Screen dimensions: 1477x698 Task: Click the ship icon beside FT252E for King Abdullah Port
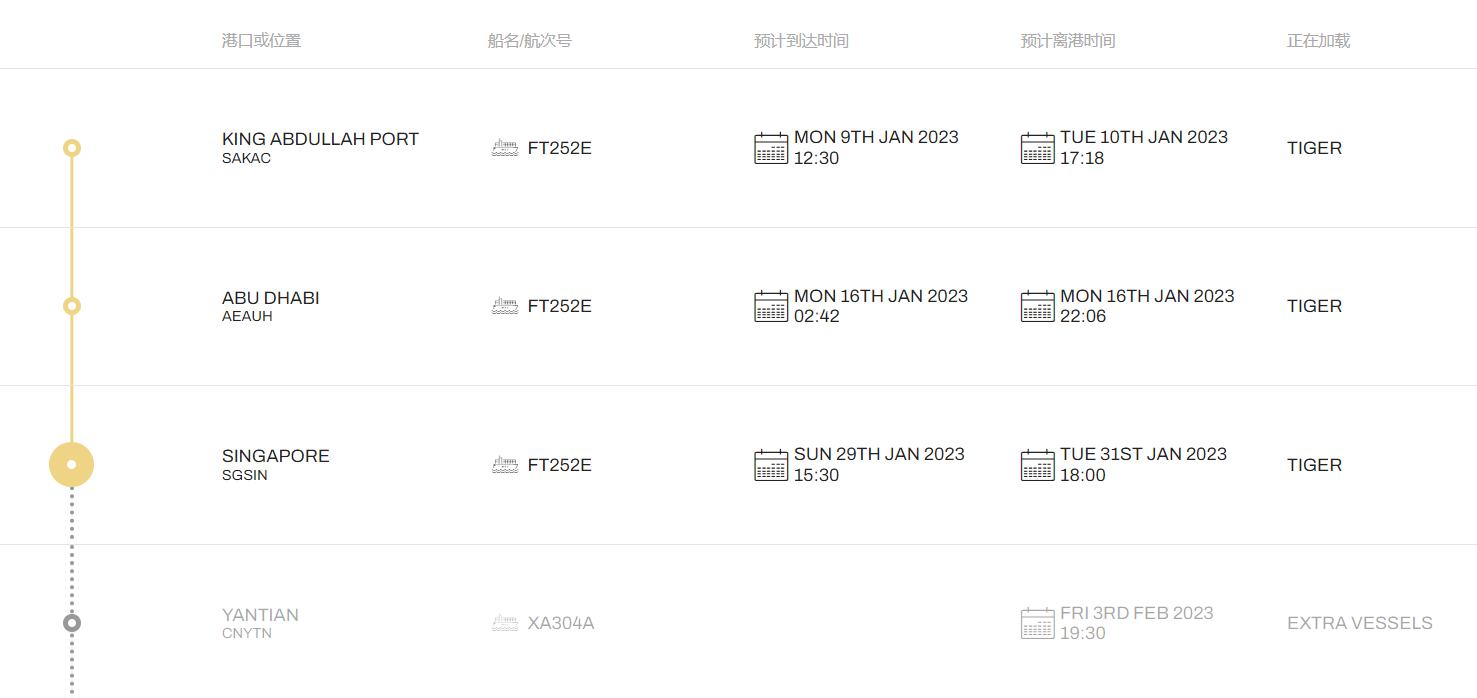point(505,148)
